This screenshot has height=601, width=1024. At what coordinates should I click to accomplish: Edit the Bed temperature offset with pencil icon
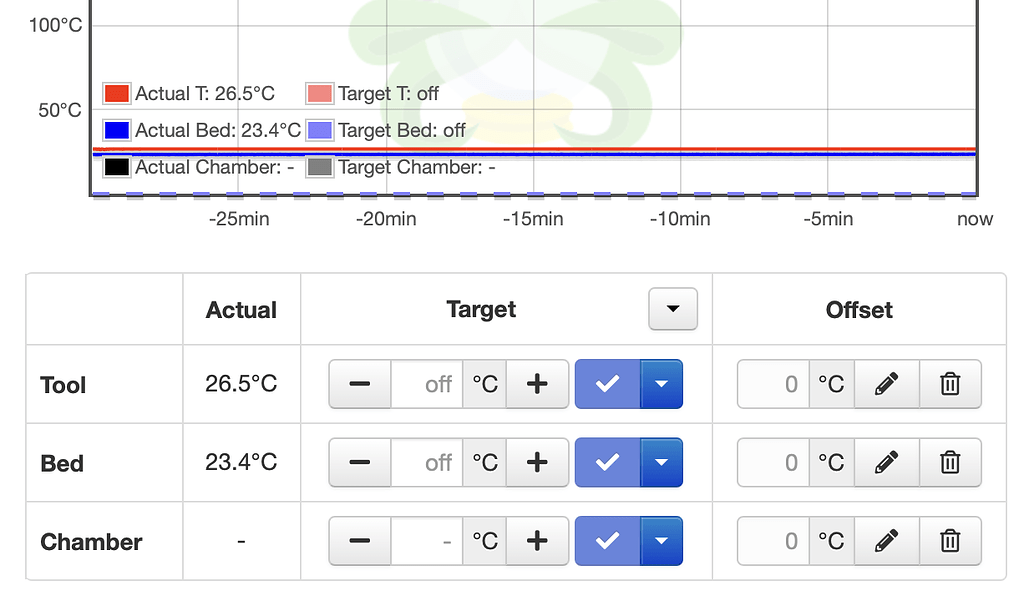click(886, 463)
